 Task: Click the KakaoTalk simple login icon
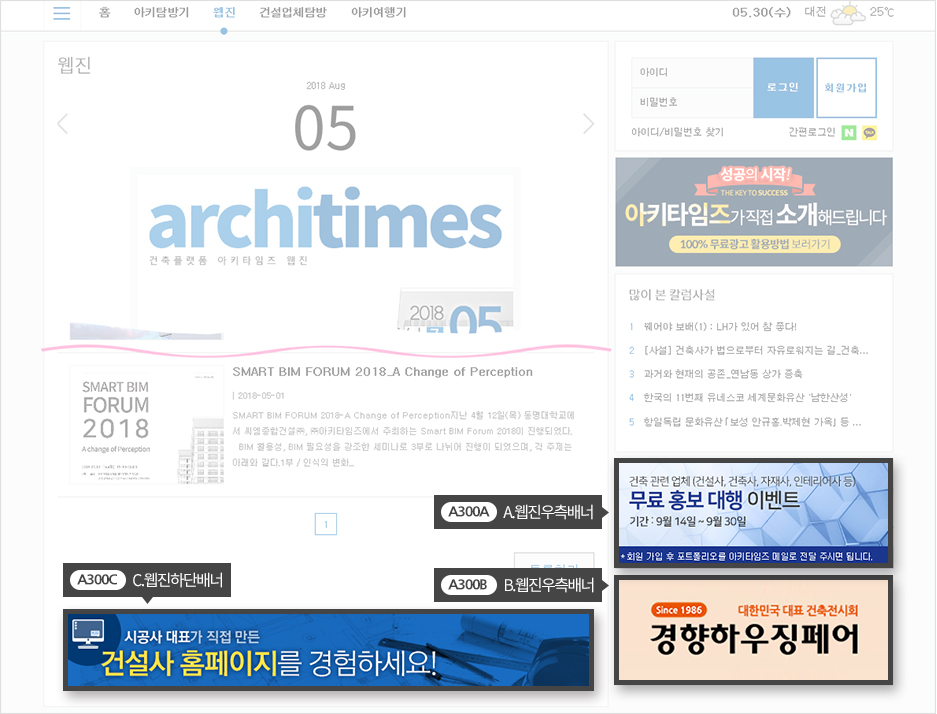pos(869,132)
